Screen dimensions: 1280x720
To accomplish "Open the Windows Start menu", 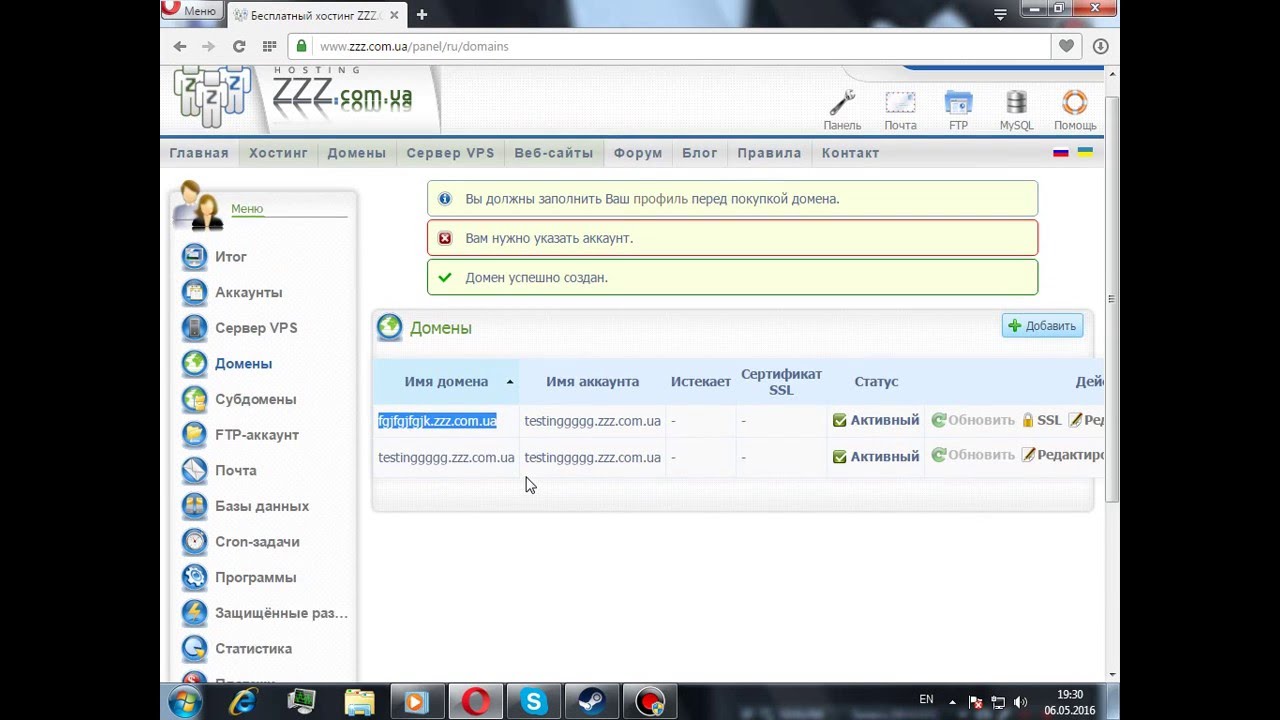I will (x=185, y=702).
